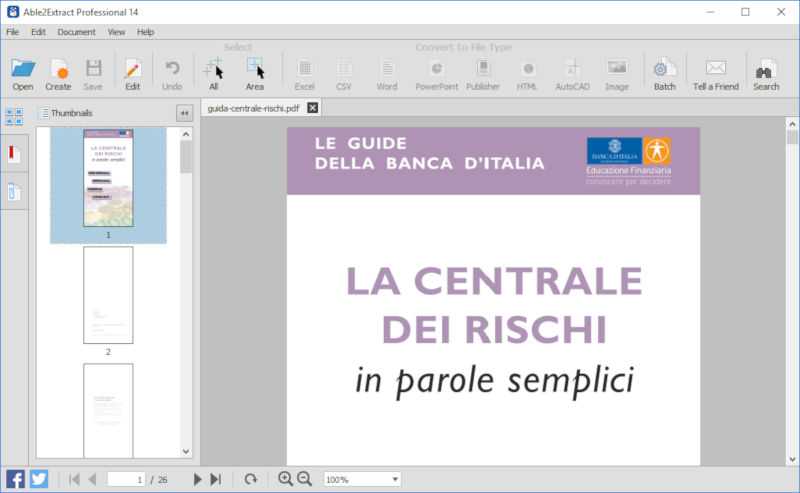The width and height of the screenshot is (800, 493).
Task: Select All content tool
Action: coord(214,74)
